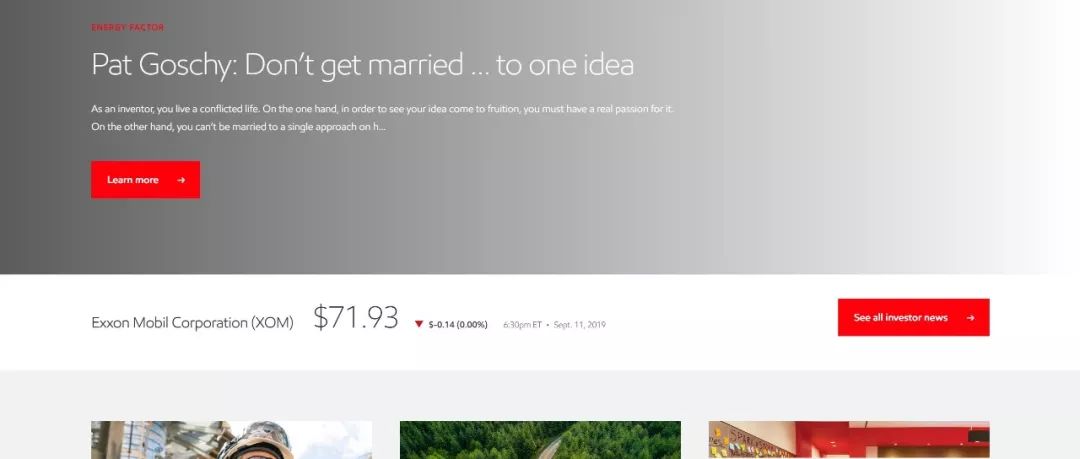Click the red Learn more button

tap(145, 180)
